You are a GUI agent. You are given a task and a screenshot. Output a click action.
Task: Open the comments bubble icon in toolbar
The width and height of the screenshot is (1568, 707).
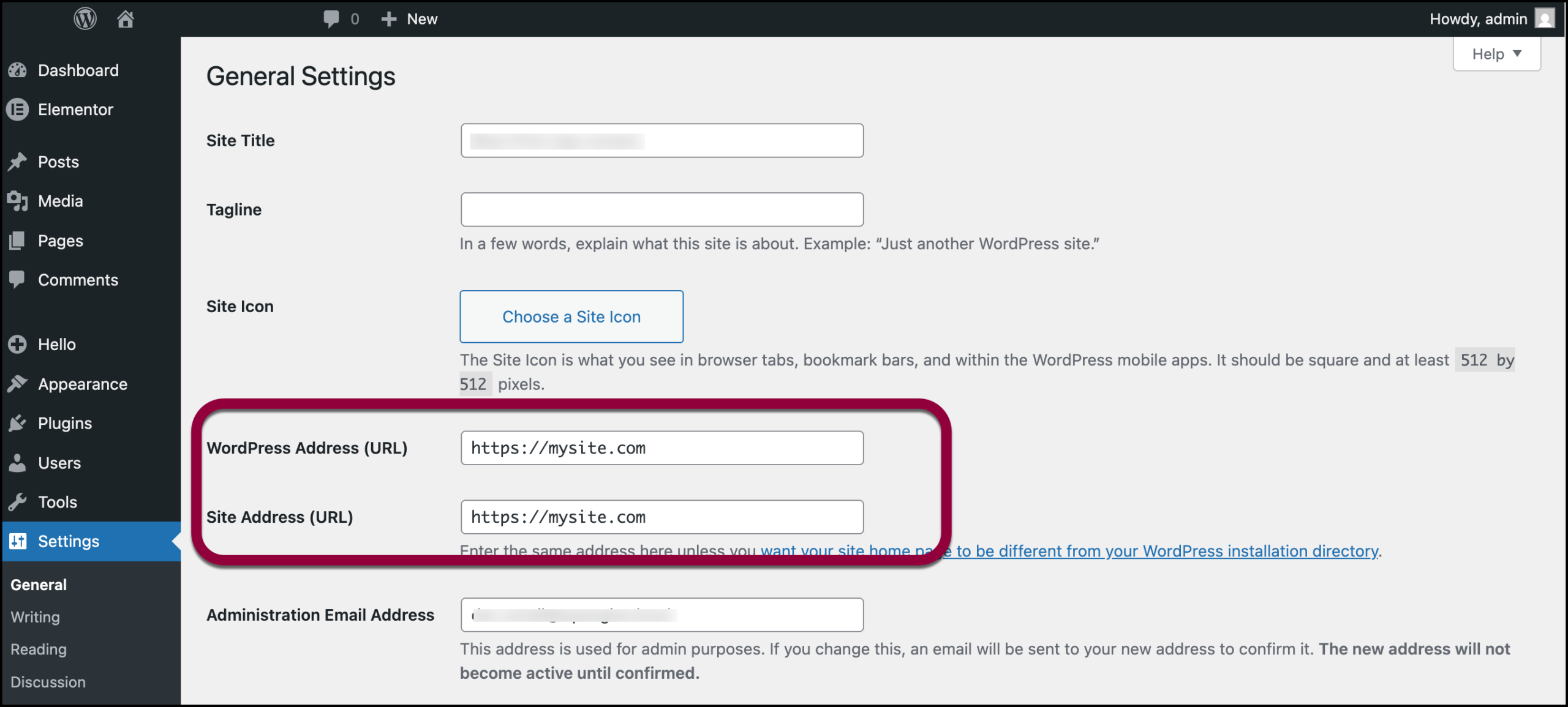point(331,19)
